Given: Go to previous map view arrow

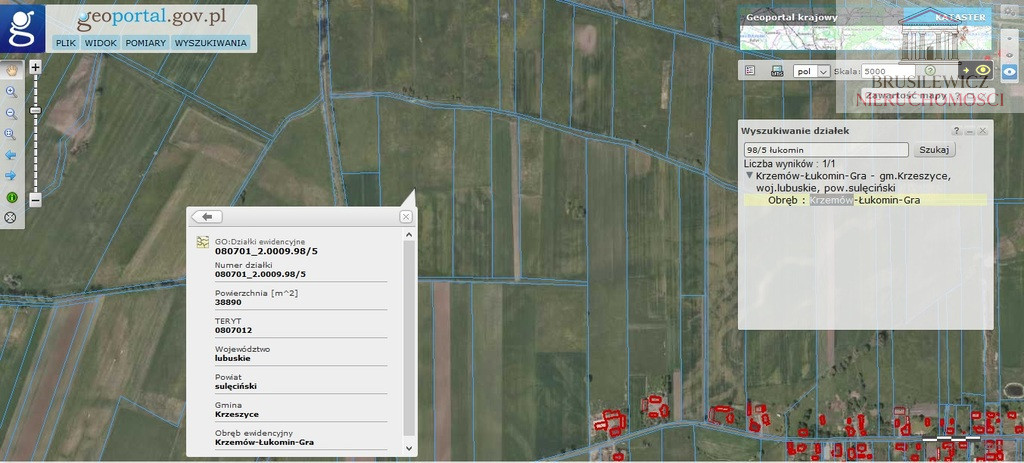Looking at the screenshot, I should tap(10, 155).
